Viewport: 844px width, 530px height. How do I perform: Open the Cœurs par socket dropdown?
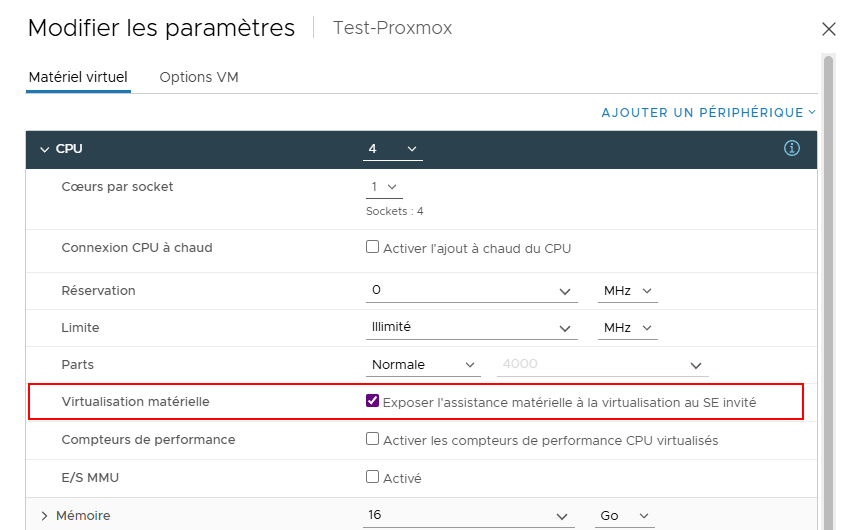385,187
